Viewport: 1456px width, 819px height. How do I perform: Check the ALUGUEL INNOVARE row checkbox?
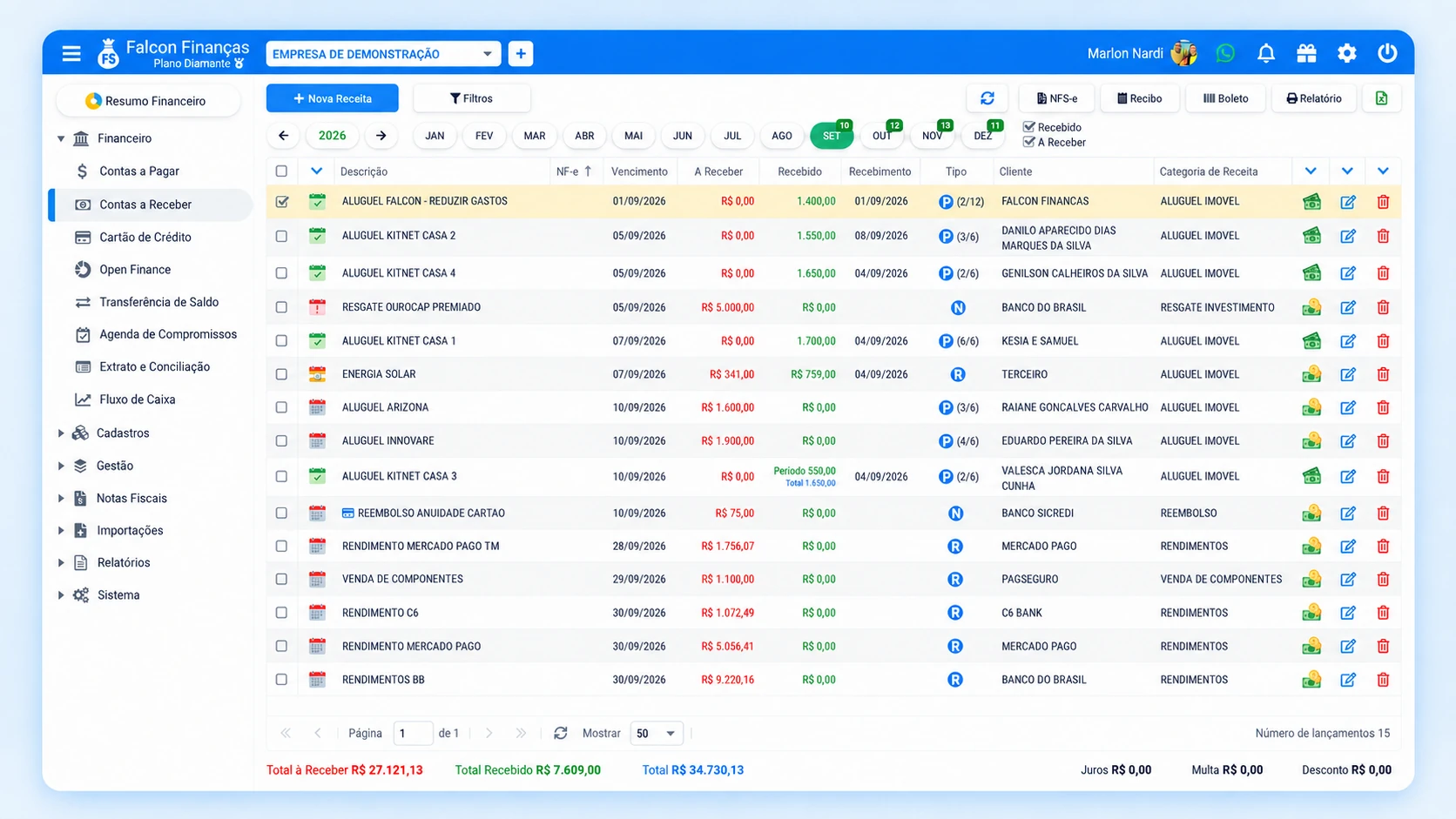281,441
